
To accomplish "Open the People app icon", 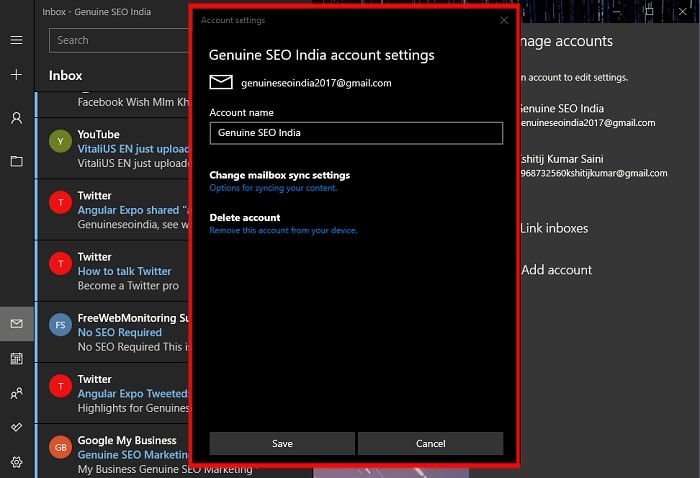I will point(17,393).
